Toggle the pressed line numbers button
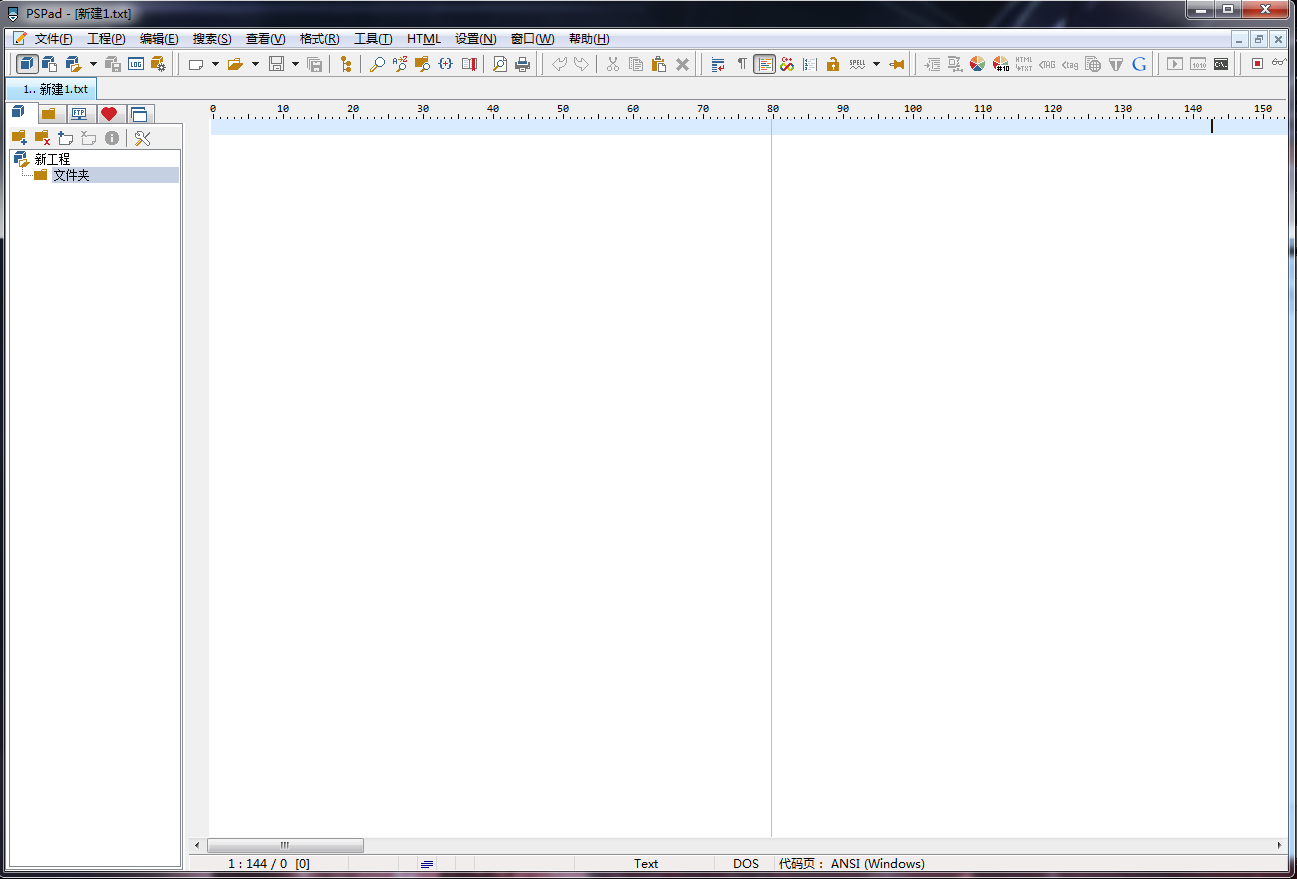The width and height of the screenshot is (1297, 879). point(765,64)
